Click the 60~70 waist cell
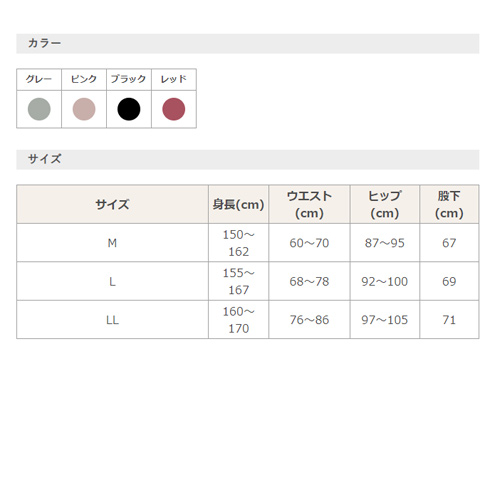 tap(309, 243)
